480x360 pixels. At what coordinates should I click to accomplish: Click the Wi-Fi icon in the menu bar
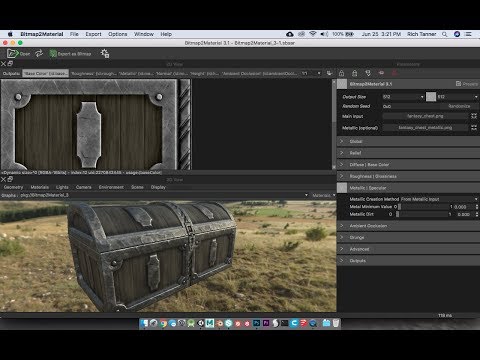coord(313,34)
